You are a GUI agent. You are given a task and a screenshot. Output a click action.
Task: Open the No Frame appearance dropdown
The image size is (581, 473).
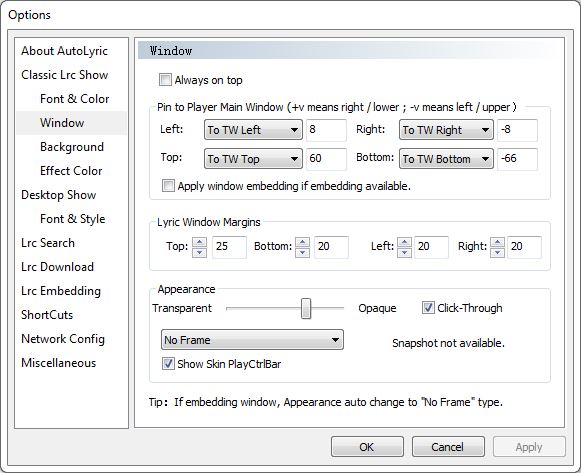click(x=252, y=339)
